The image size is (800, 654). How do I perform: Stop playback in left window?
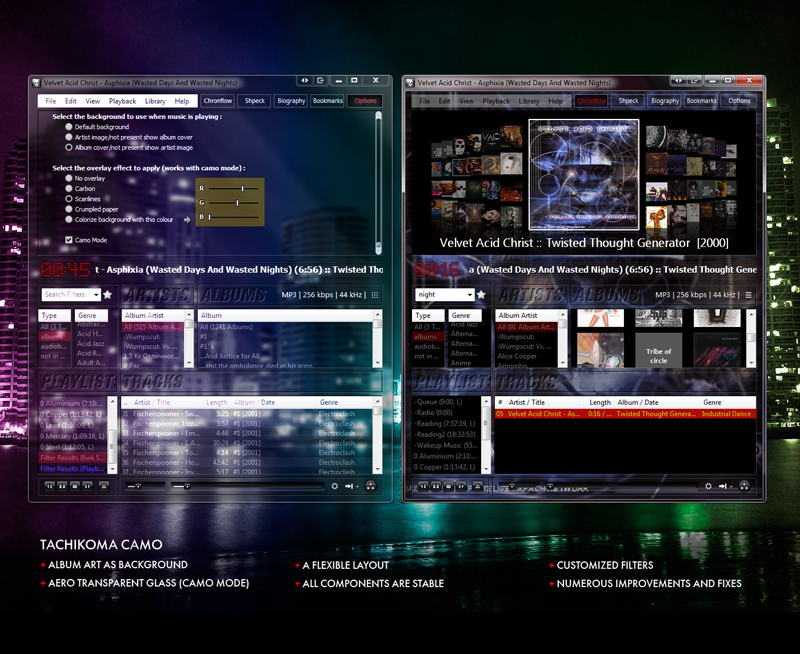(74, 486)
